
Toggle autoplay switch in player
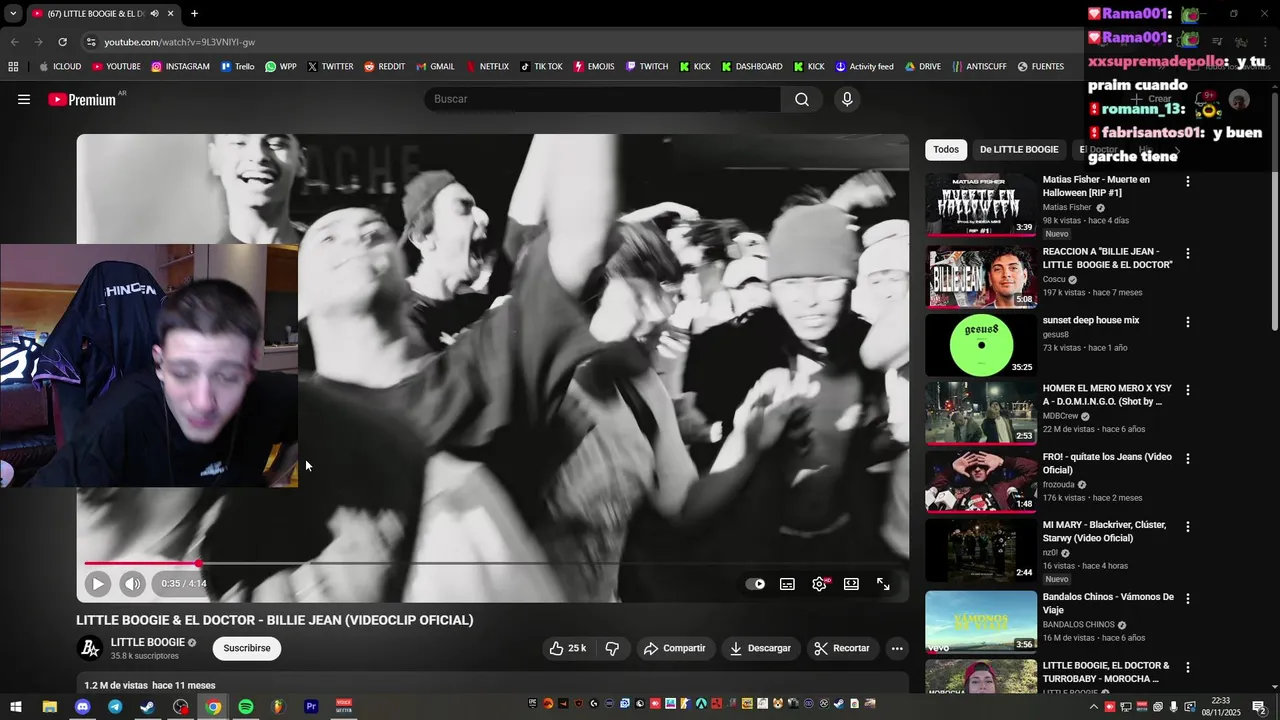(756, 584)
